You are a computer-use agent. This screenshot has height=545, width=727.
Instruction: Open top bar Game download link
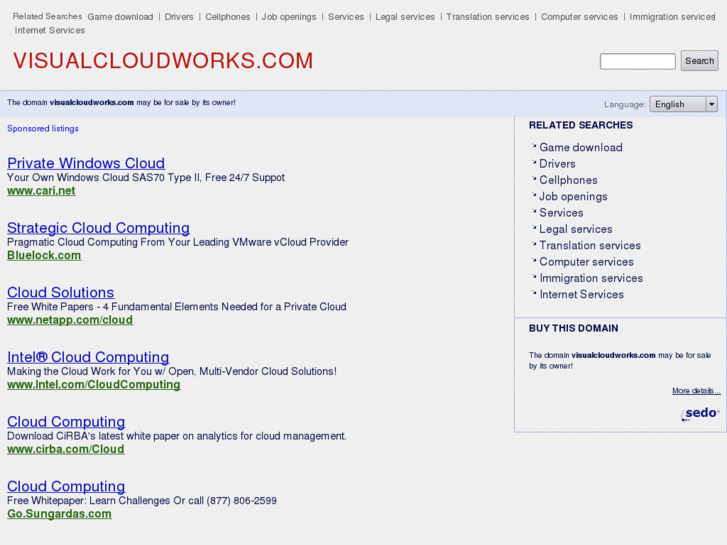120,17
